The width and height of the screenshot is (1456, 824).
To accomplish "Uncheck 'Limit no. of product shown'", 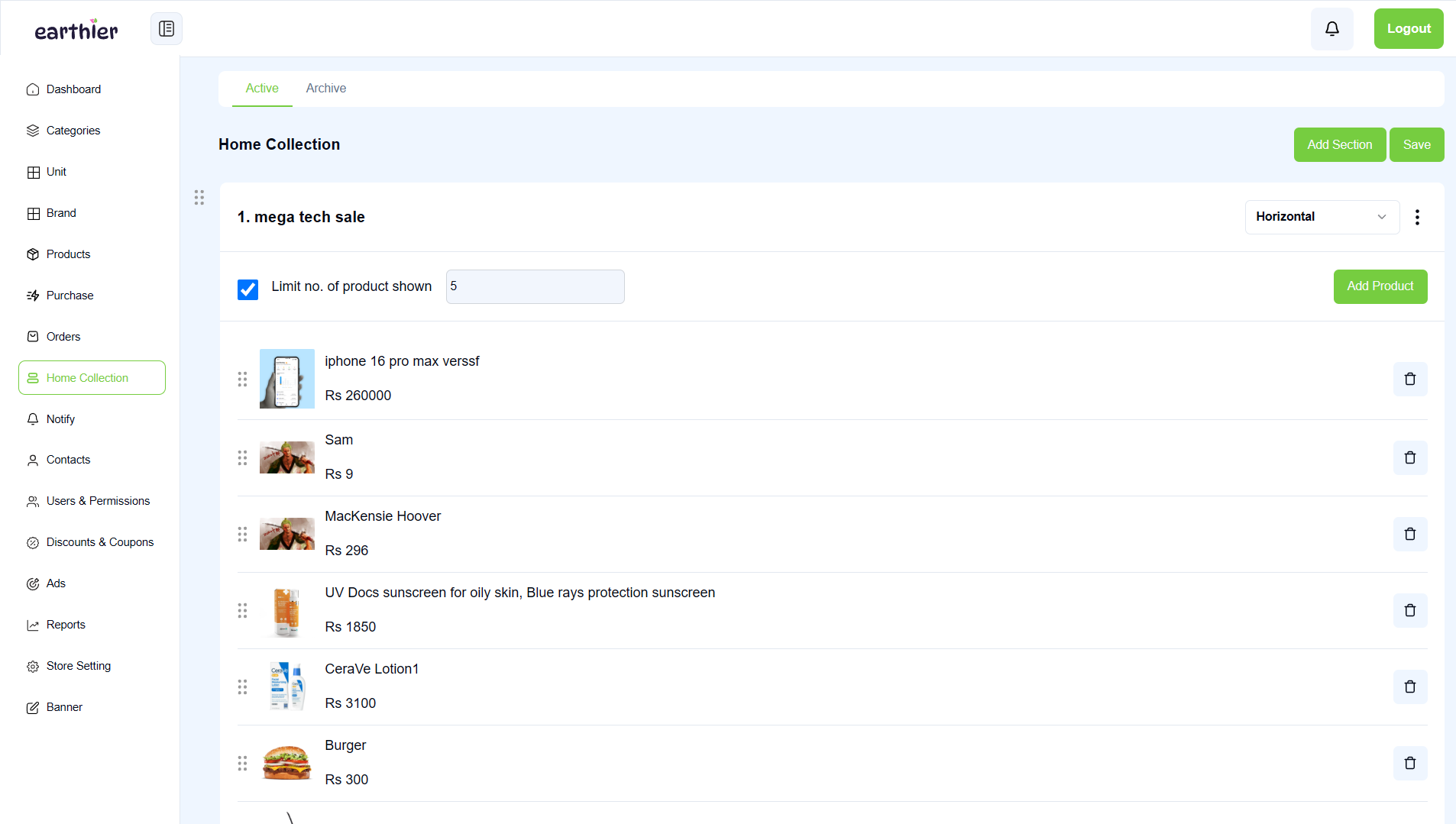I will coord(248,289).
